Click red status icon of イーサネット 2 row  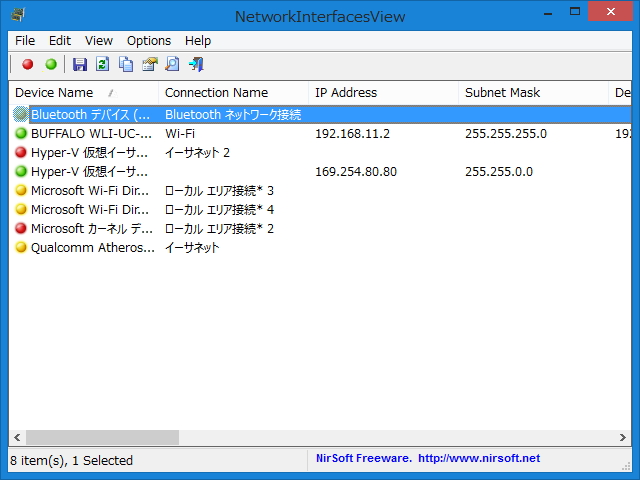(x=21, y=152)
